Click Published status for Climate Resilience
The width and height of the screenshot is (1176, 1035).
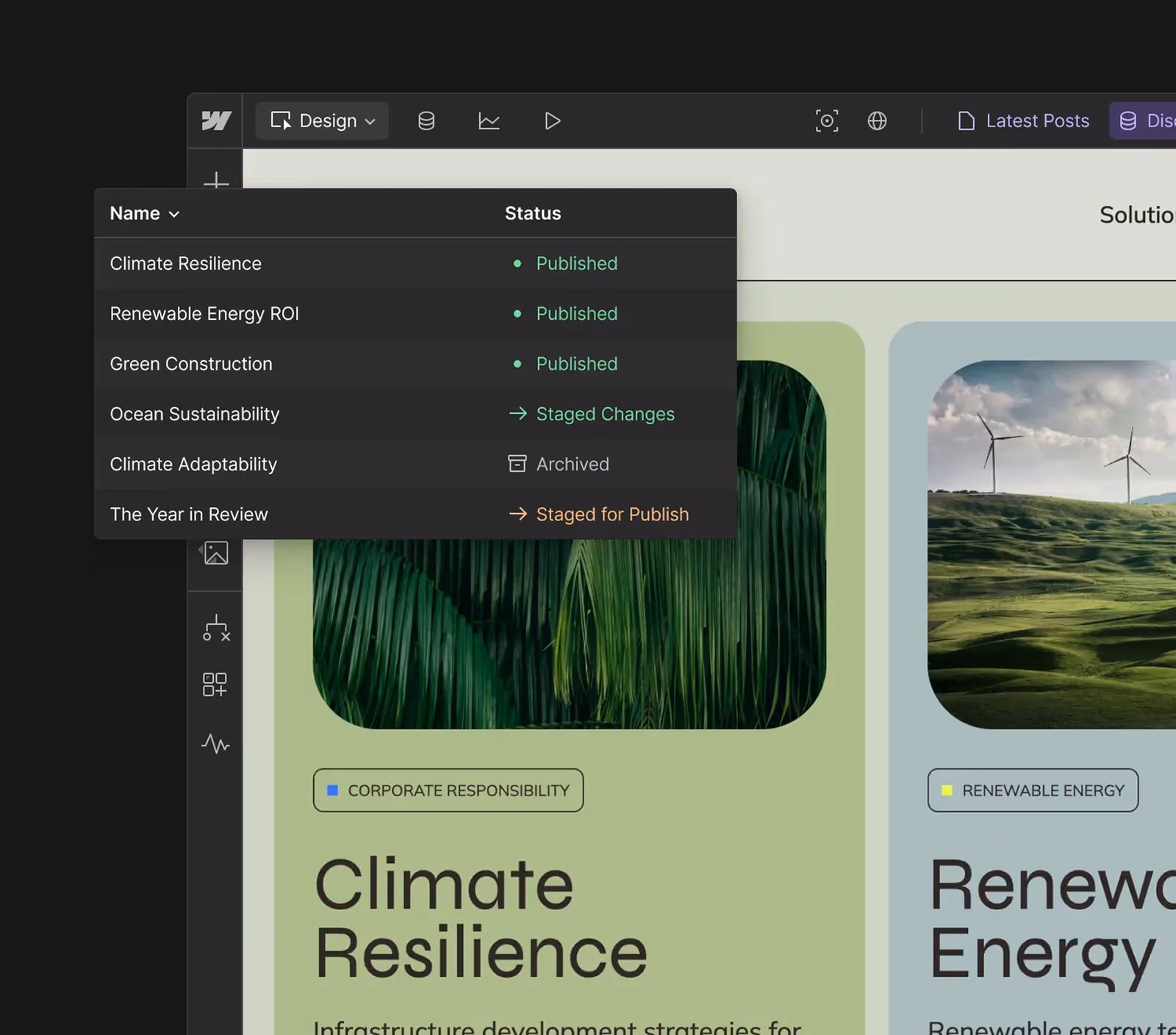tap(577, 263)
